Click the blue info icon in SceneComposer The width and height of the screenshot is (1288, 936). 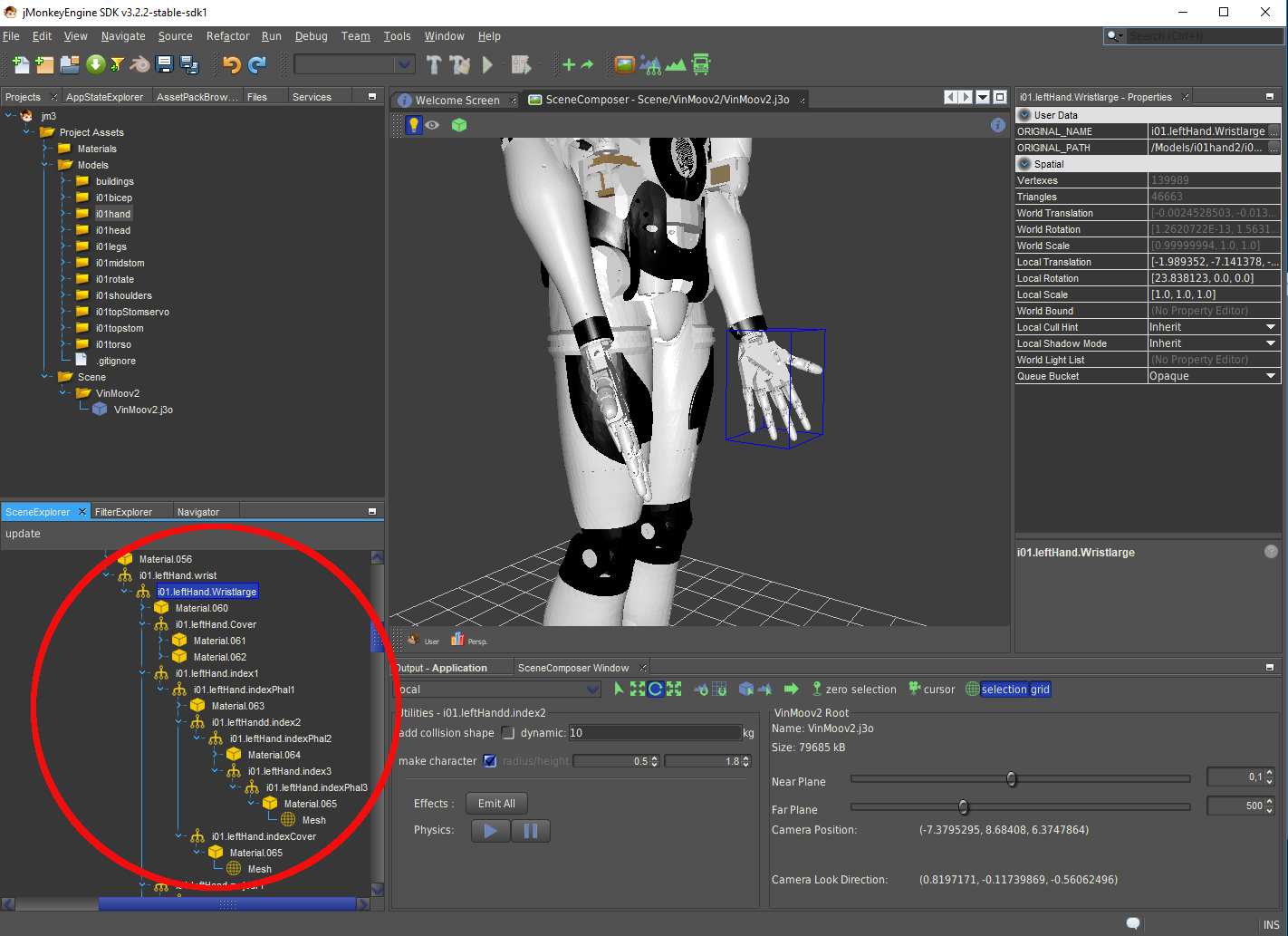(x=998, y=125)
